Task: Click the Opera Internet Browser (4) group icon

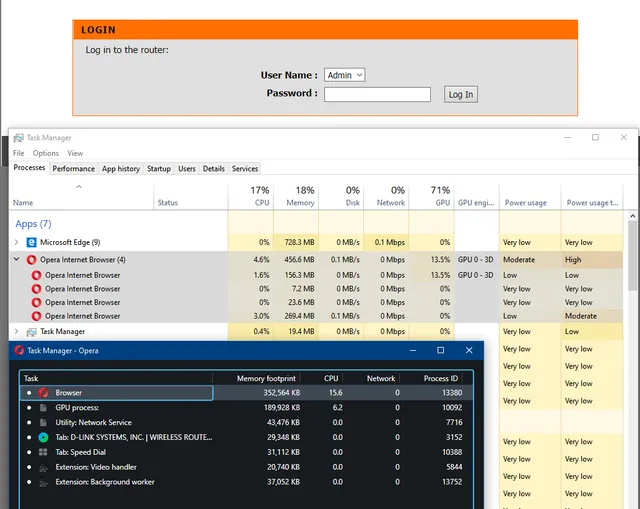Action: click(31, 260)
